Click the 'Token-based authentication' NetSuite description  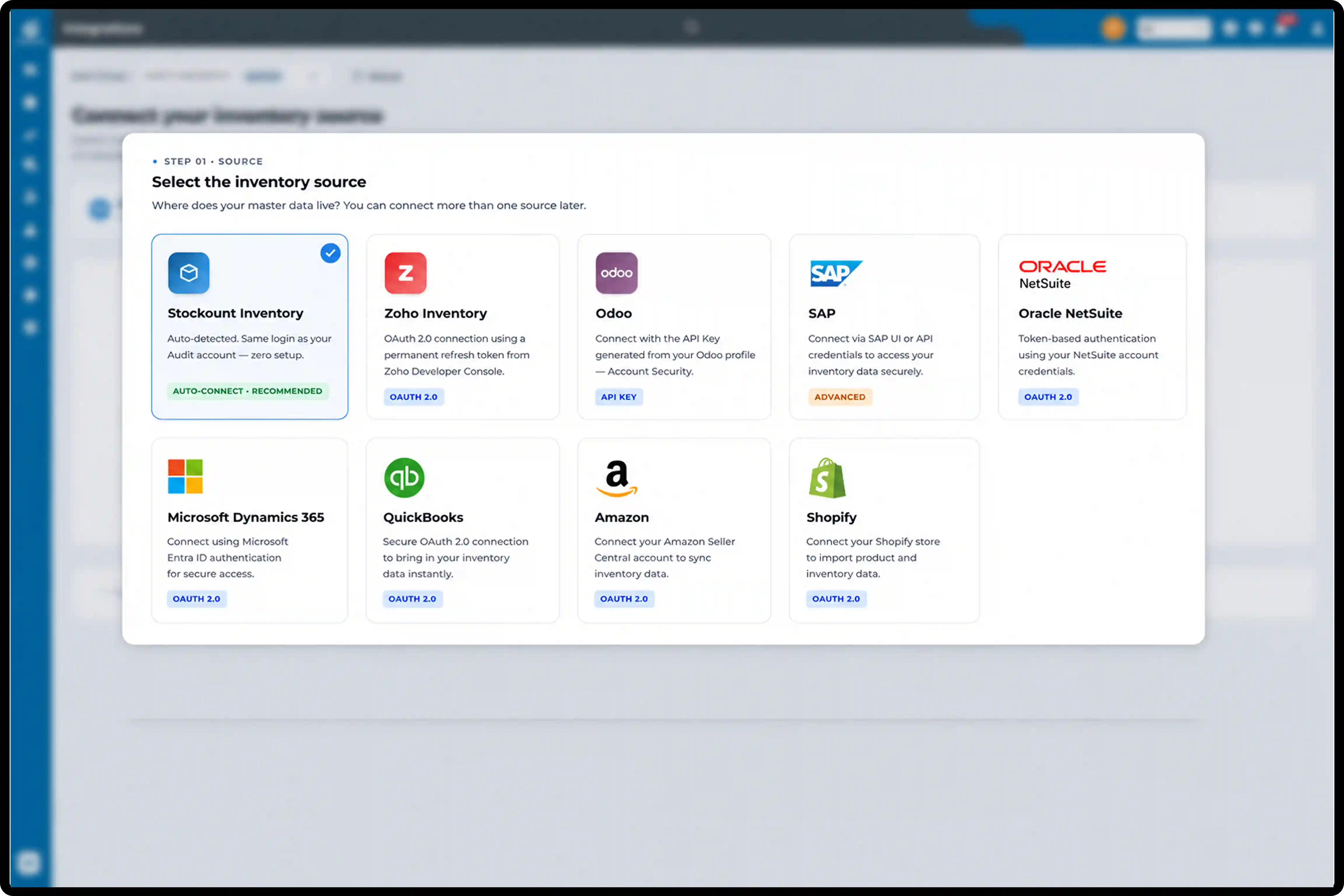pyautogui.click(x=1088, y=355)
